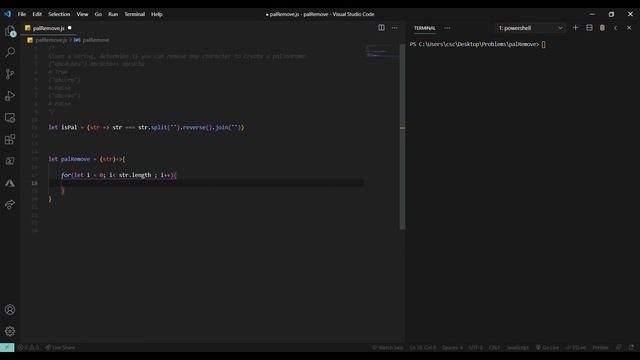Image resolution: width=640 pixels, height=360 pixels.
Task: Click line and column indicator in status bar
Action: 423,347
